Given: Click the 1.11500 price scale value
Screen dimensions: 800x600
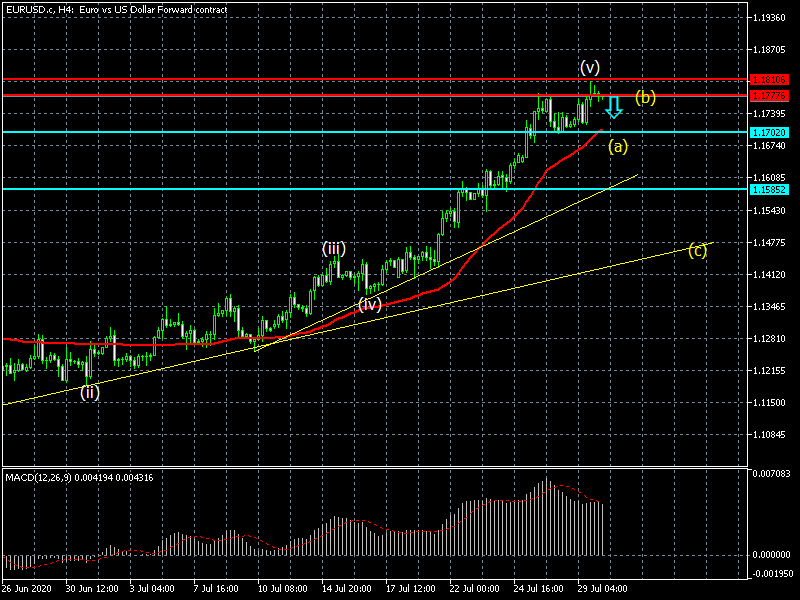Looking at the screenshot, I should click(769, 403).
